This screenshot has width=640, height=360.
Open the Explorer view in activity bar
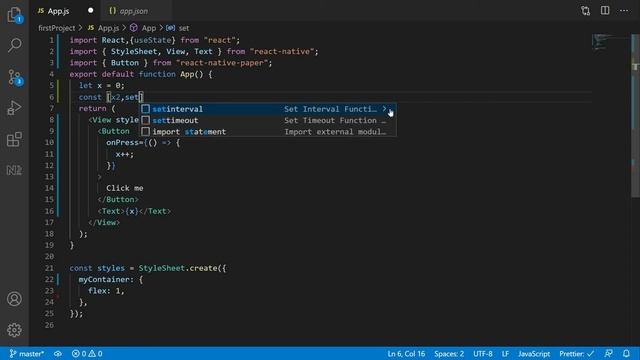pyautogui.click(x=15, y=15)
